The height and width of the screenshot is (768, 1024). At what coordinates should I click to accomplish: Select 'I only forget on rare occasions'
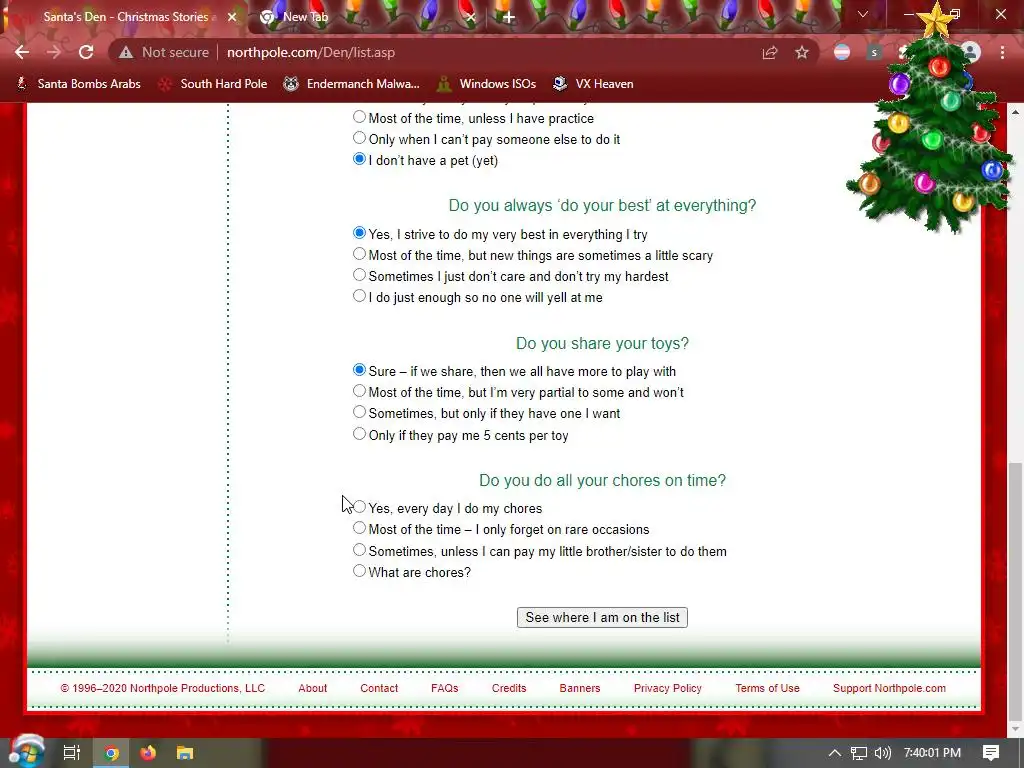pyautogui.click(x=359, y=528)
